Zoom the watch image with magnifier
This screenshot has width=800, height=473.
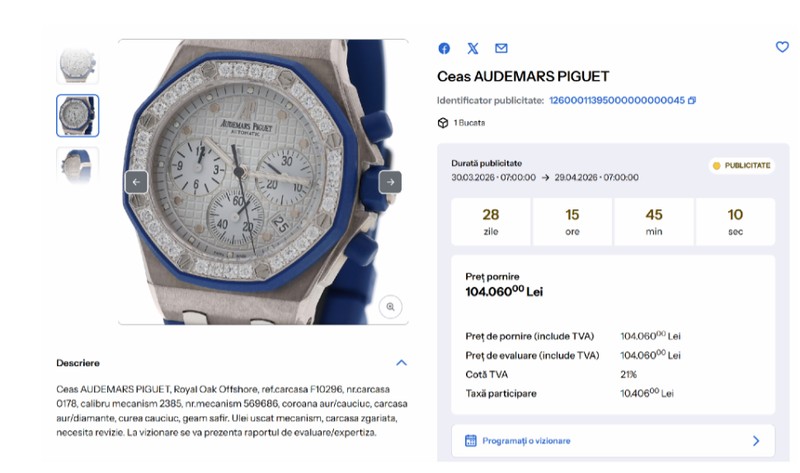click(x=390, y=307)
